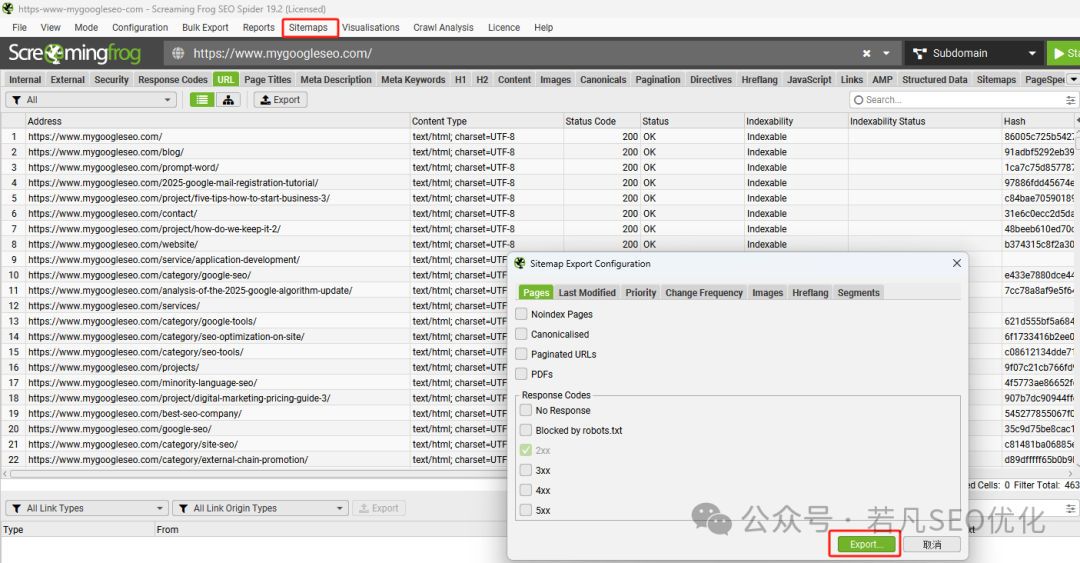The height and width of the screenshot is (563, 1080).
Task: Switch to list view icon
Action: coord(202,100)
